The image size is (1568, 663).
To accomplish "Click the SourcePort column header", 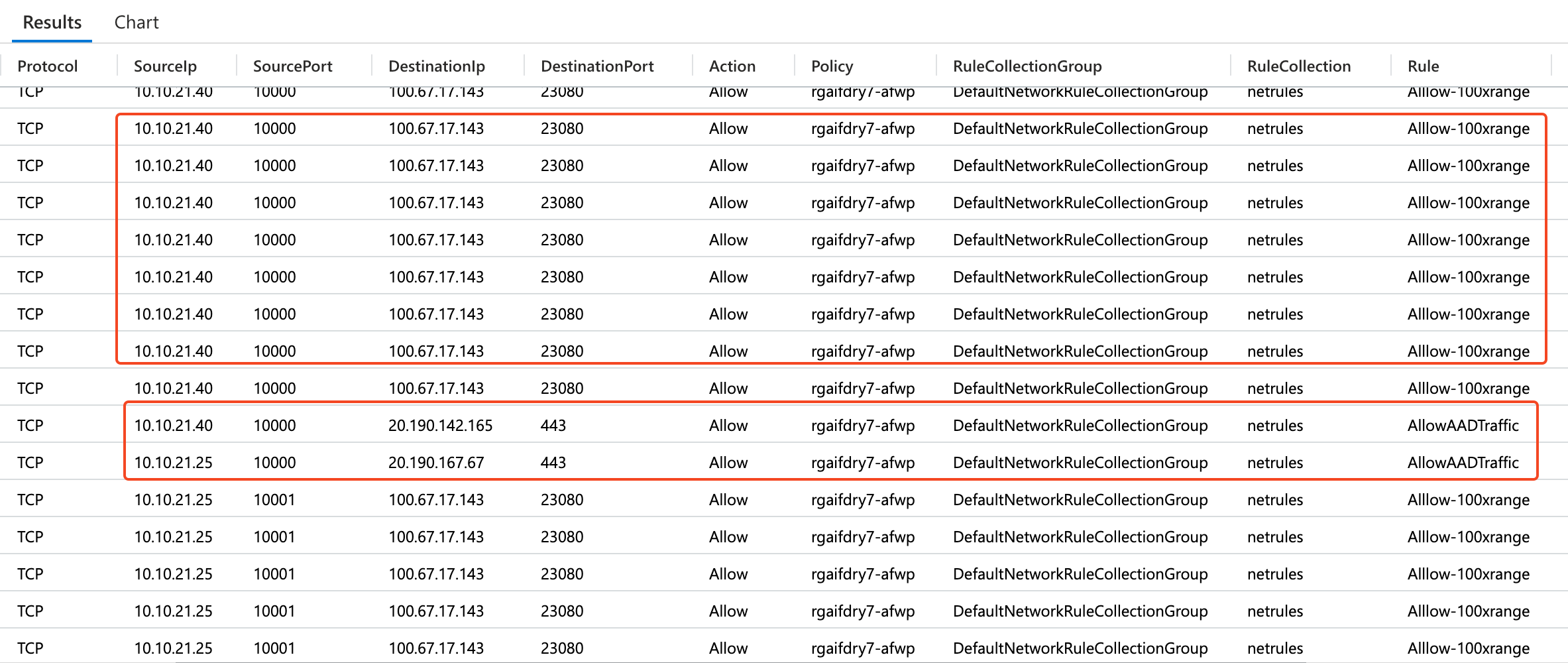I will click(x=292, y=66).
